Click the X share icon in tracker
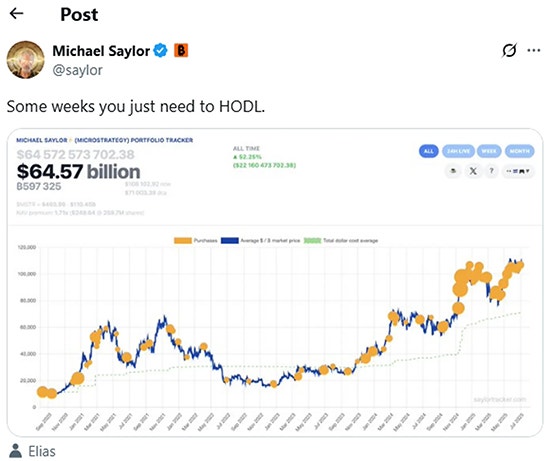The image size is (550, 461). pos(473,171)
